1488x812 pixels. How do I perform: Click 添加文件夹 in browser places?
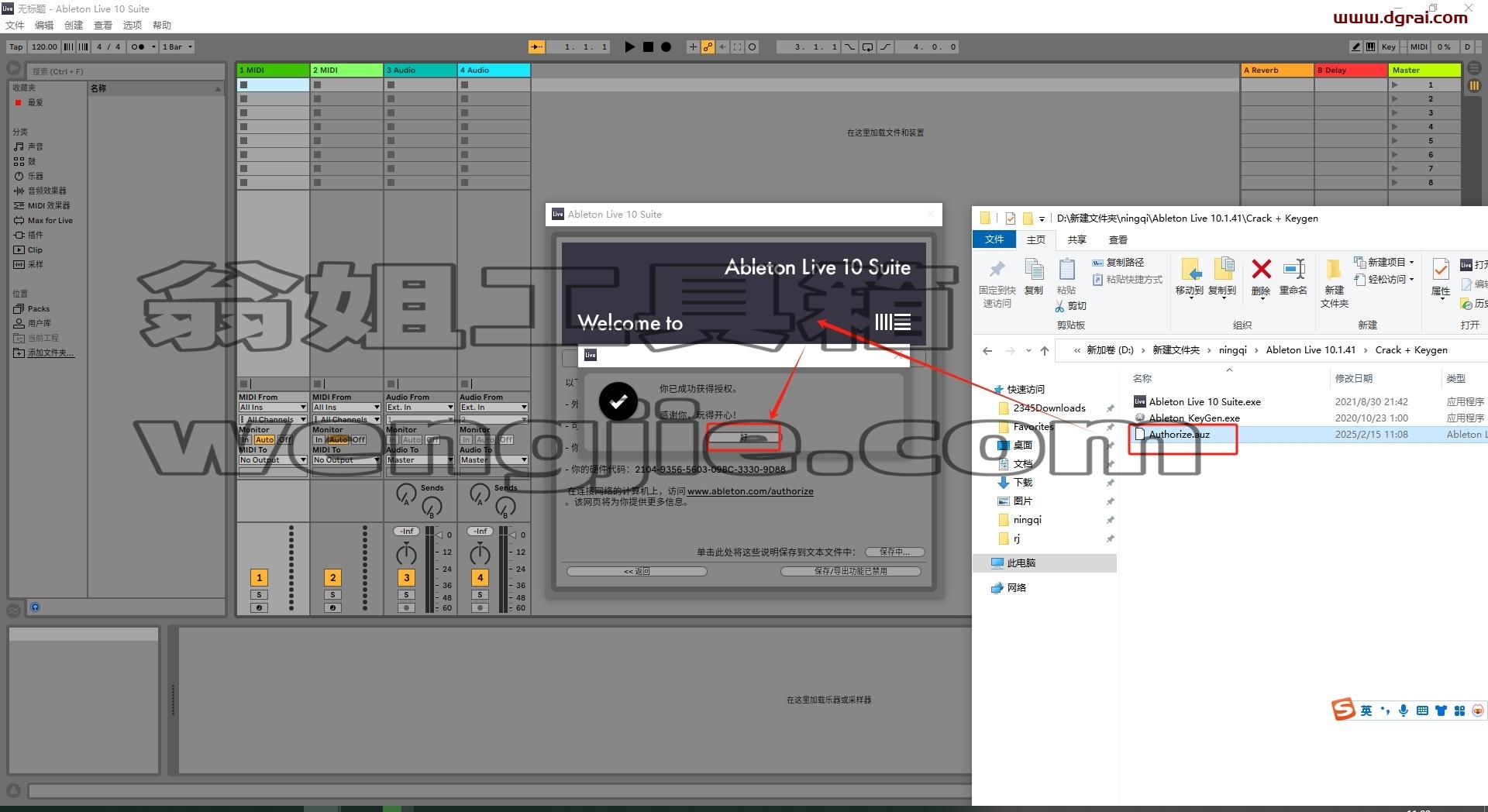pyautogui.click(x=50, y=353)
